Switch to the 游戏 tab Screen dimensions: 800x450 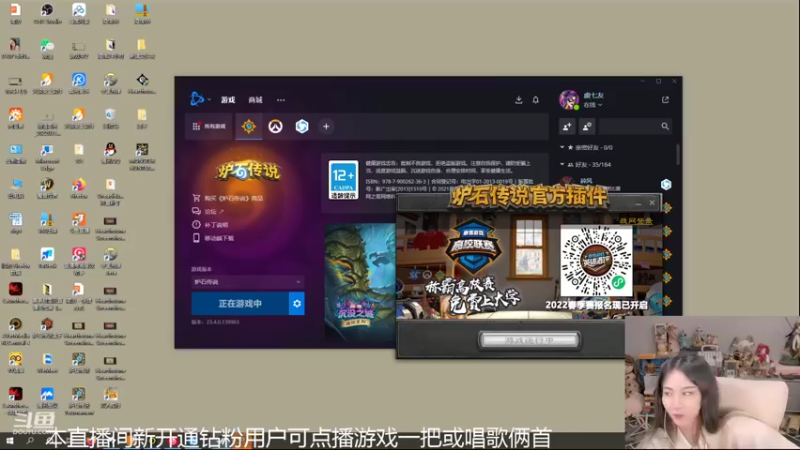click(x=228, y=100)
